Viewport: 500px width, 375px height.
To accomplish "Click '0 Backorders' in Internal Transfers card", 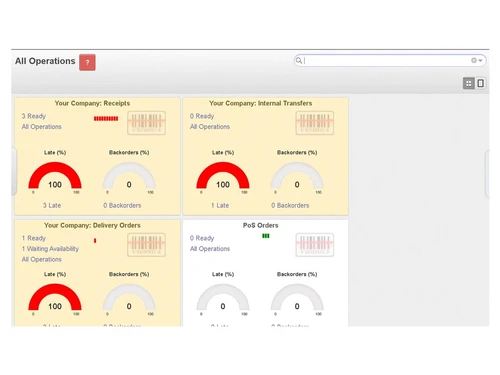I will click(x=290, y=205).
